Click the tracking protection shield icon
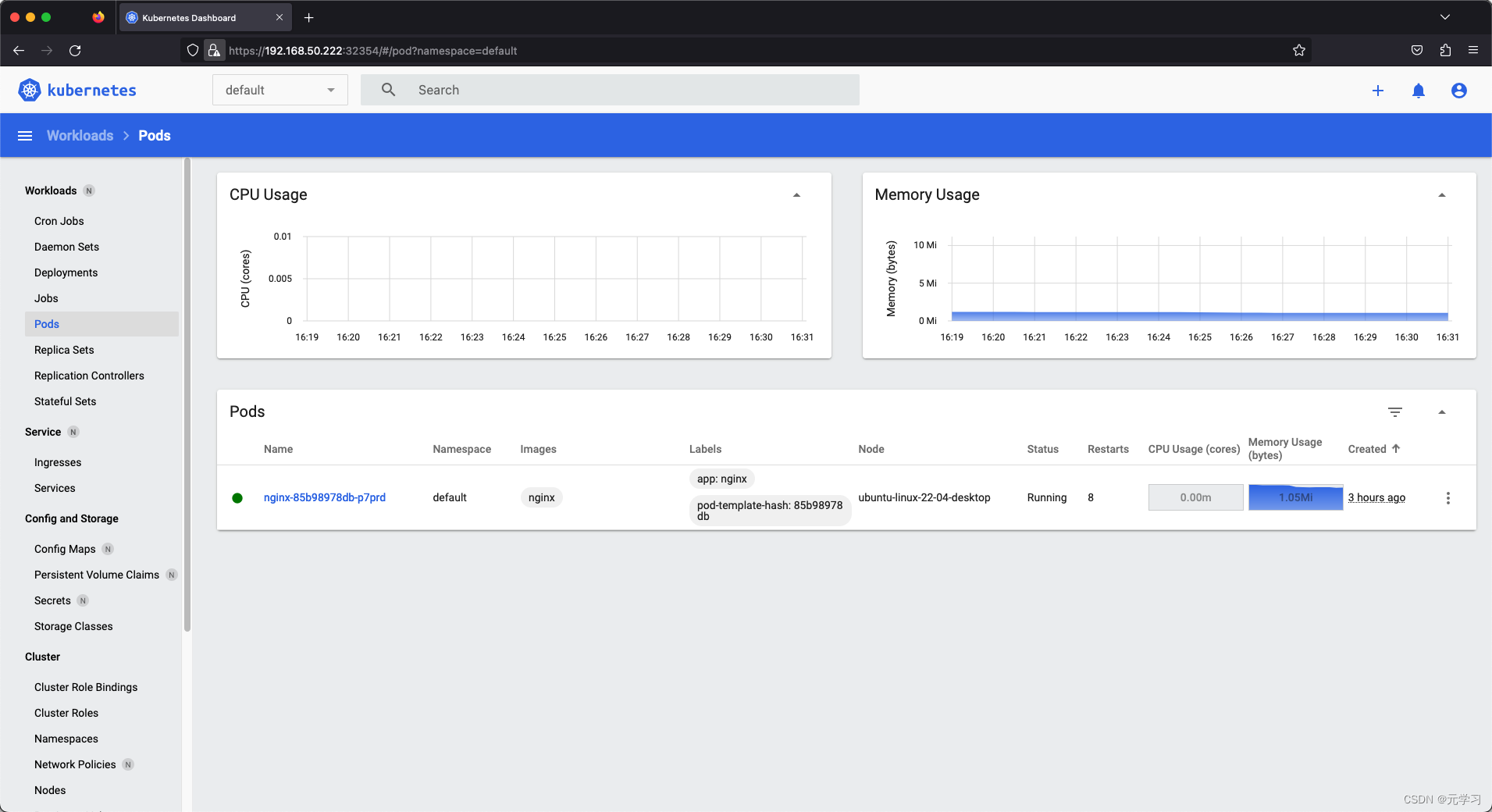1492x812 pixels. pos(193,51)
